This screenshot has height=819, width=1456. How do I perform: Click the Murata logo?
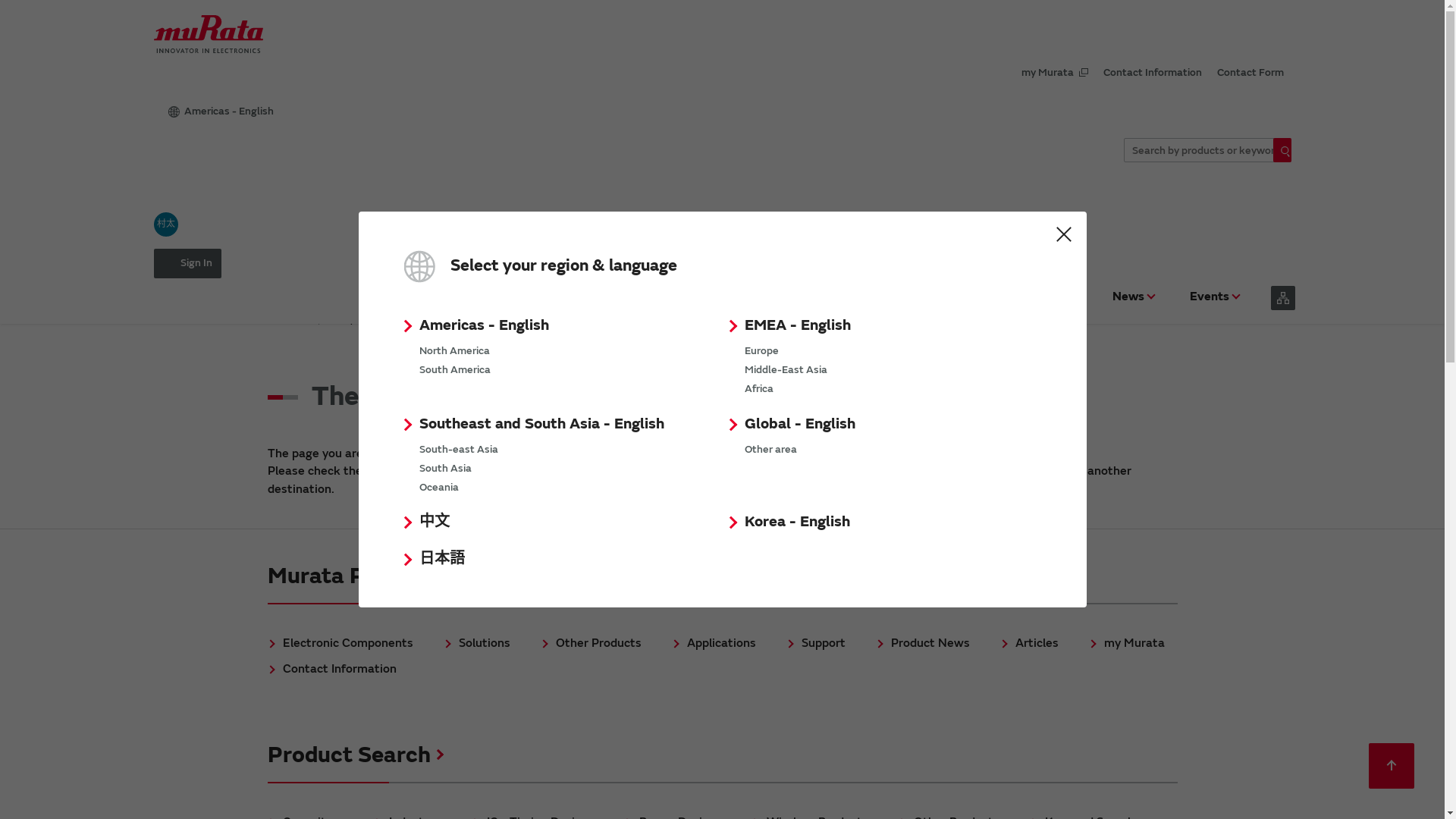click(209, 34)
